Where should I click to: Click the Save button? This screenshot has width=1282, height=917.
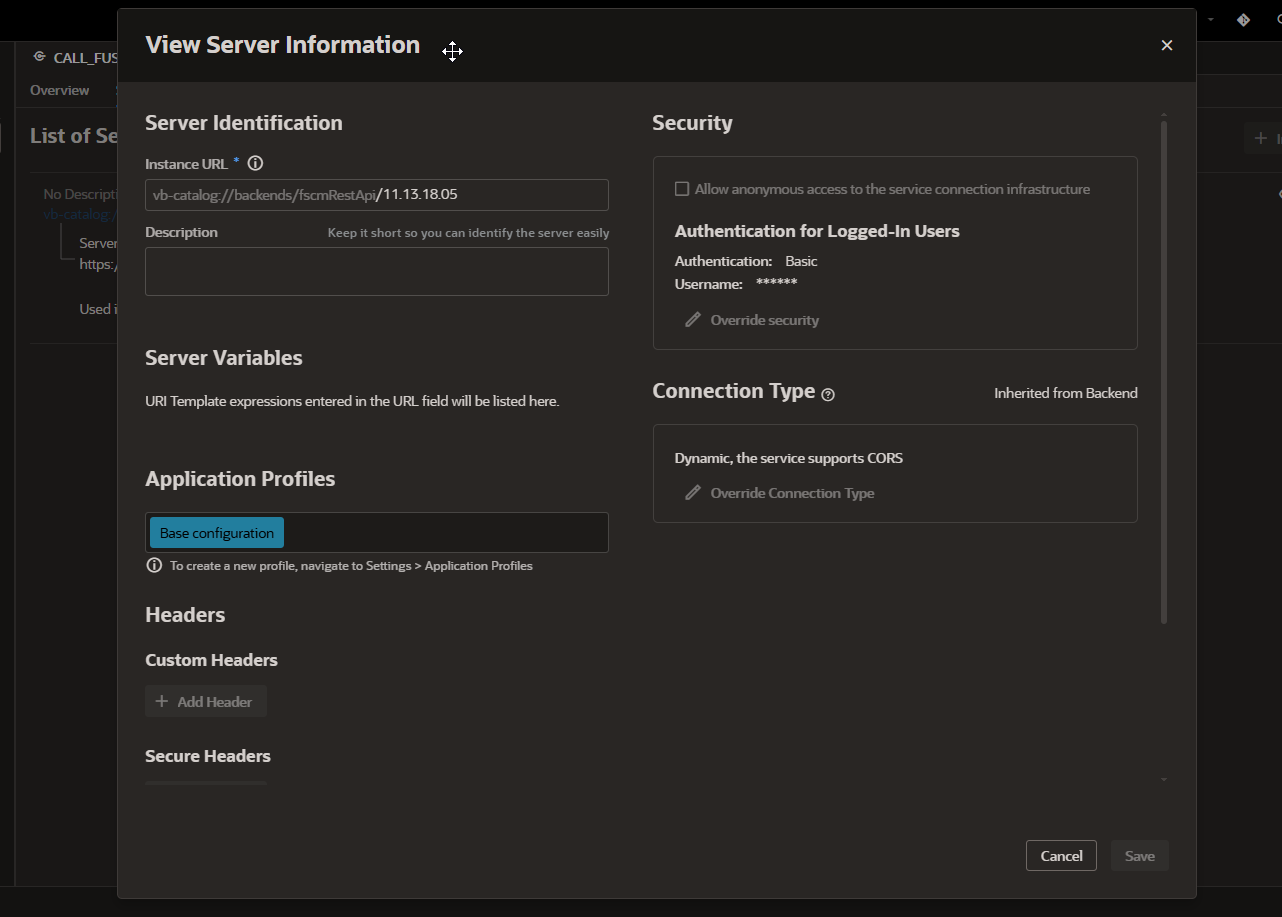click(1140, 856)
